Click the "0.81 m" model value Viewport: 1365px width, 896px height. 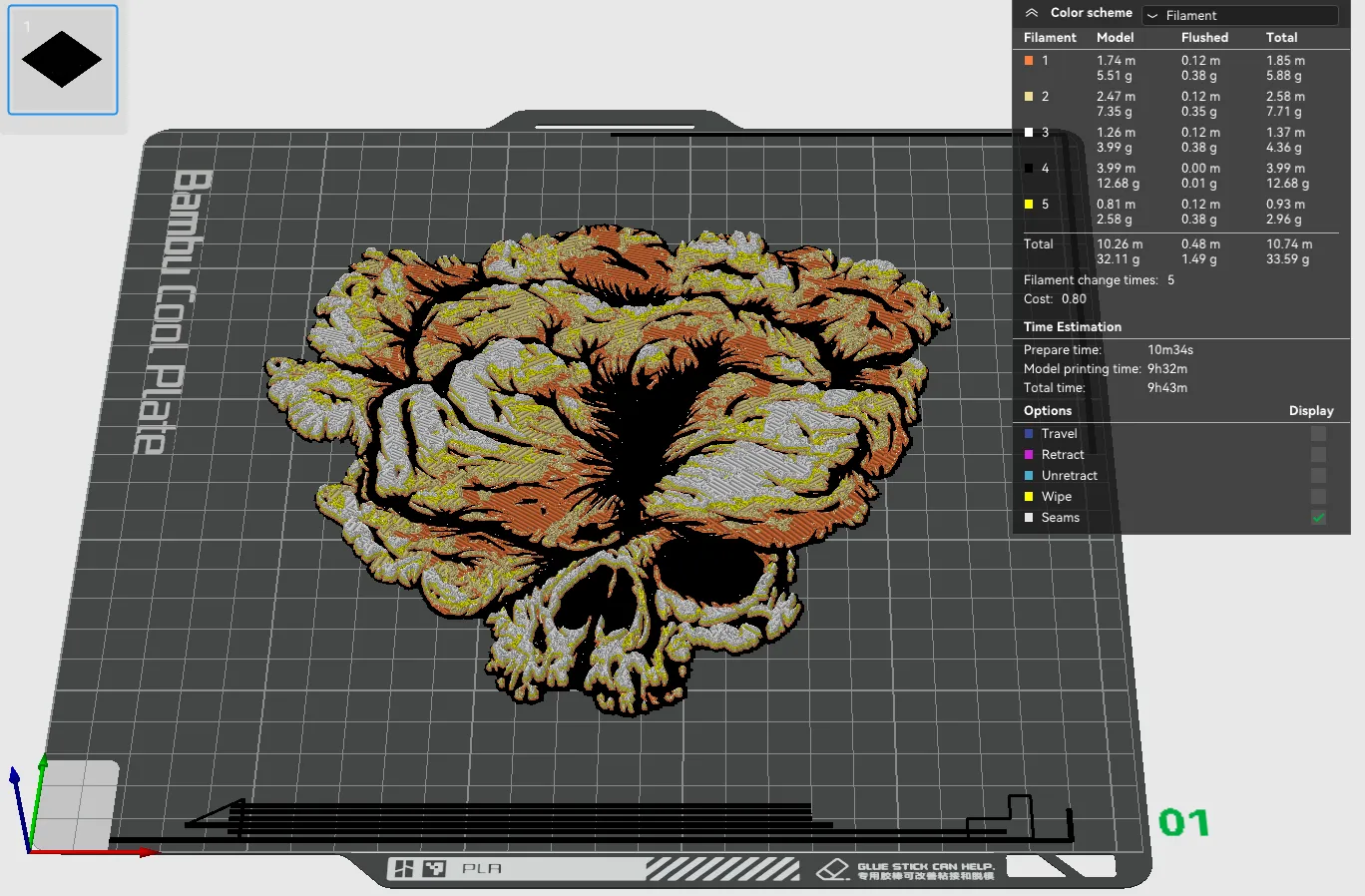click(1116, 205)
